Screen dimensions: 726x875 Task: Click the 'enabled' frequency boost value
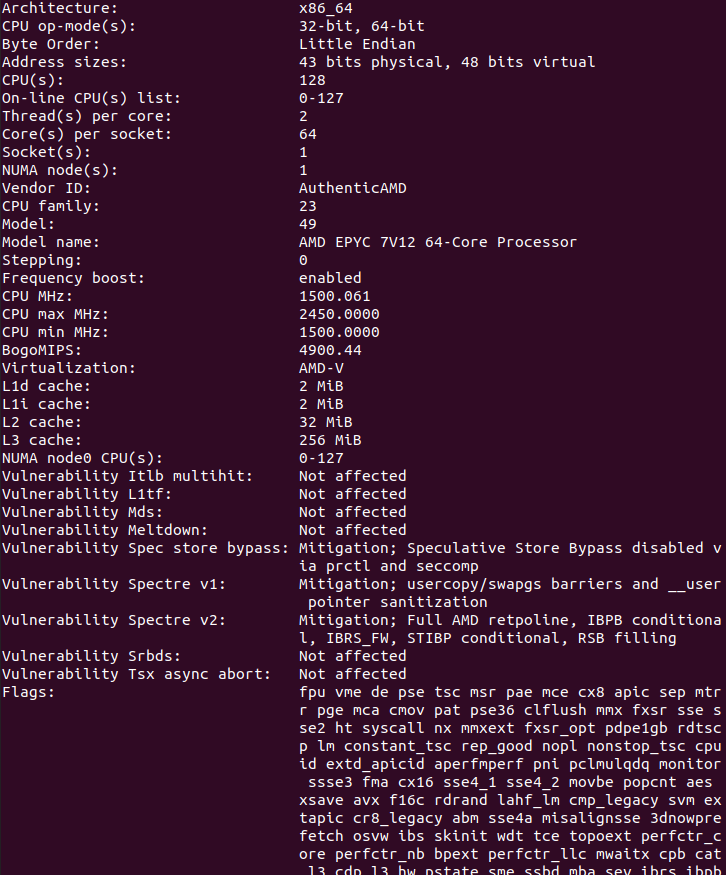(330, 278)
